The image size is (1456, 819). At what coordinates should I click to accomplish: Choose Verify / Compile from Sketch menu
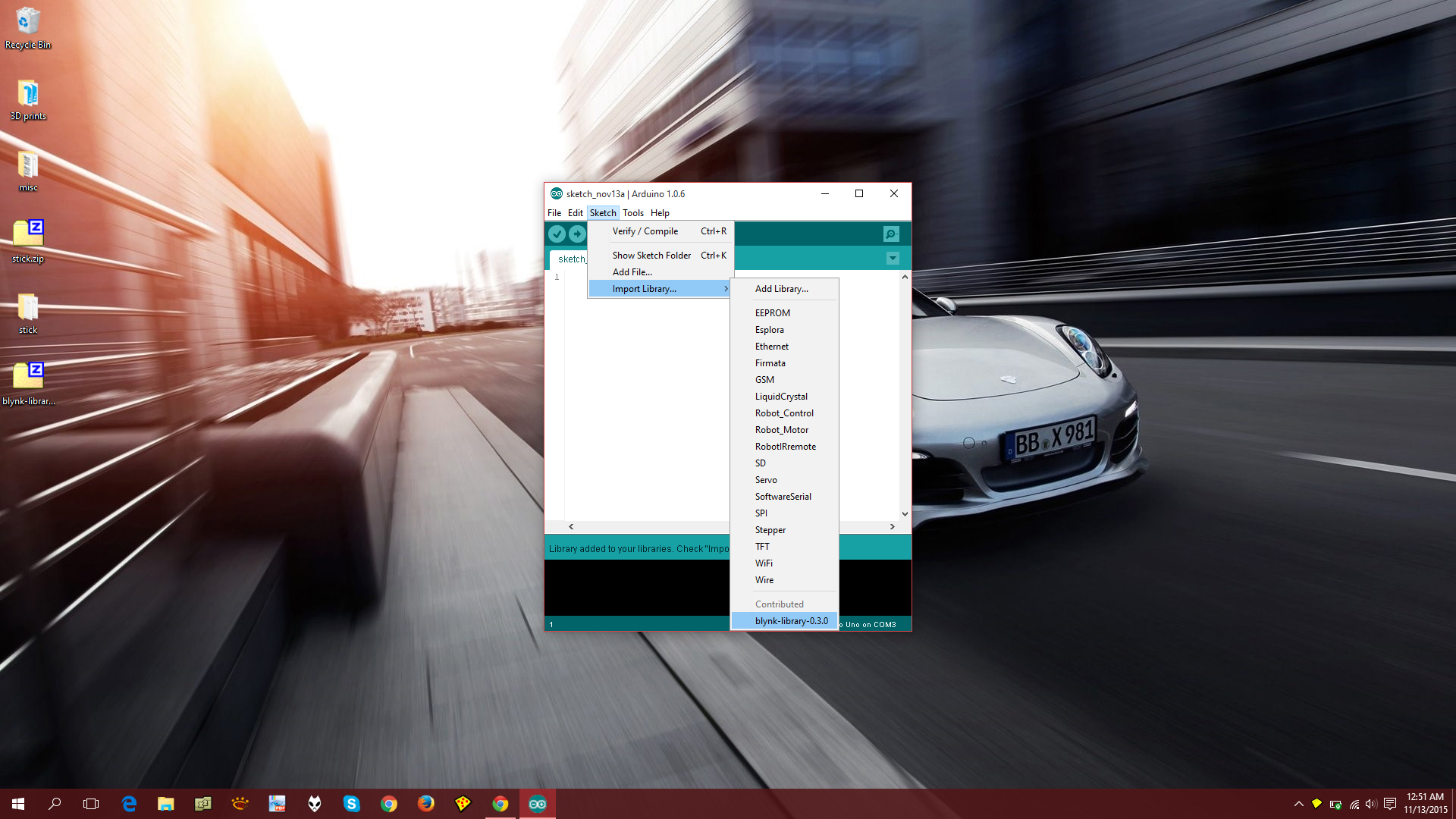[x=661, y=231]
